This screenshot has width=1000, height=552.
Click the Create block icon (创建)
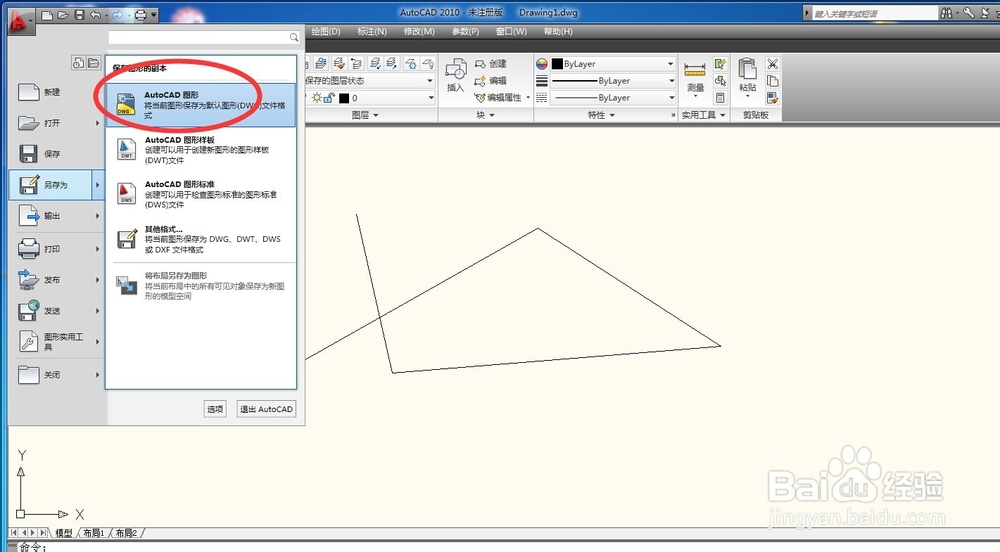pos(480,64)
